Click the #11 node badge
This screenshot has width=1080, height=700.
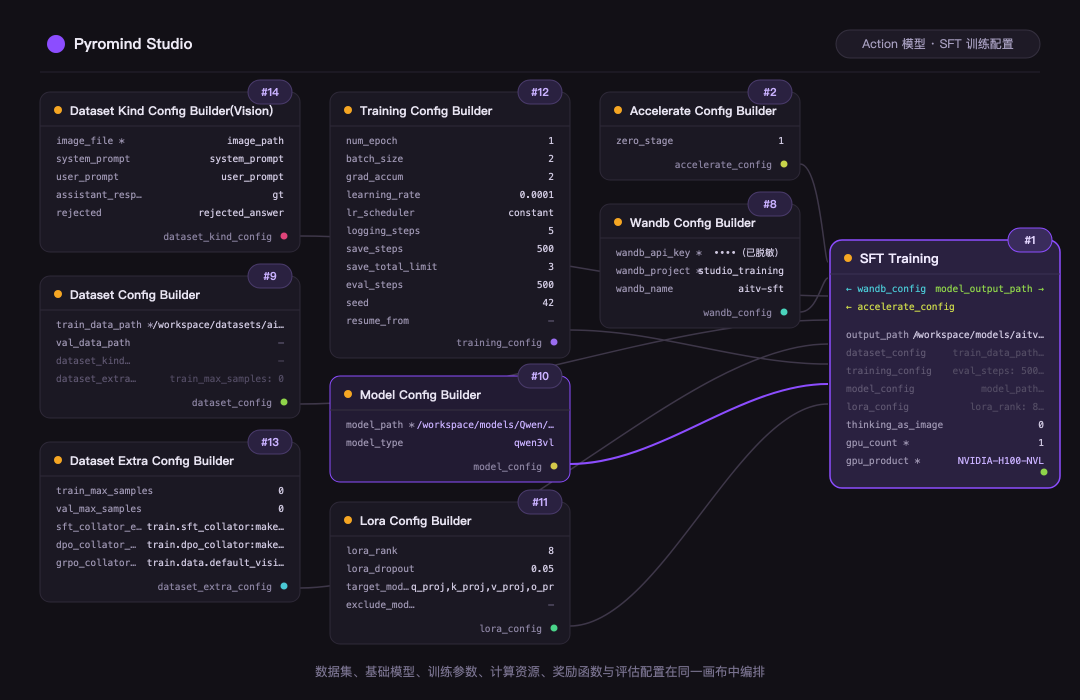540,502
